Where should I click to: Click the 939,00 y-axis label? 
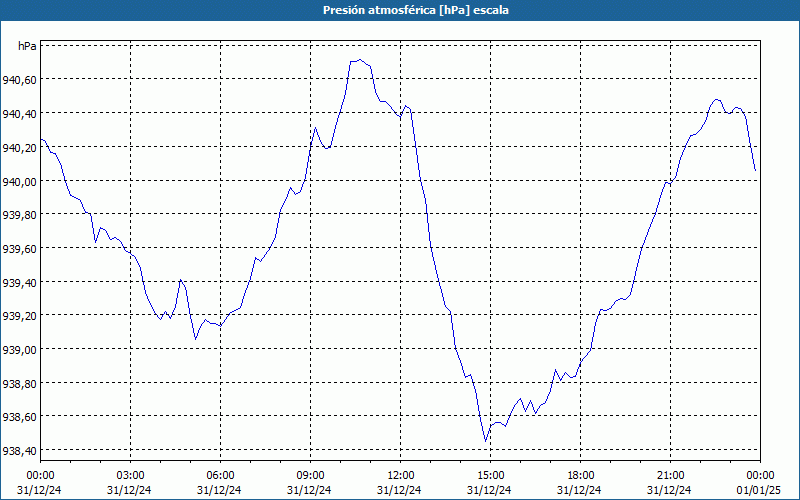click(x=19, y=349)
